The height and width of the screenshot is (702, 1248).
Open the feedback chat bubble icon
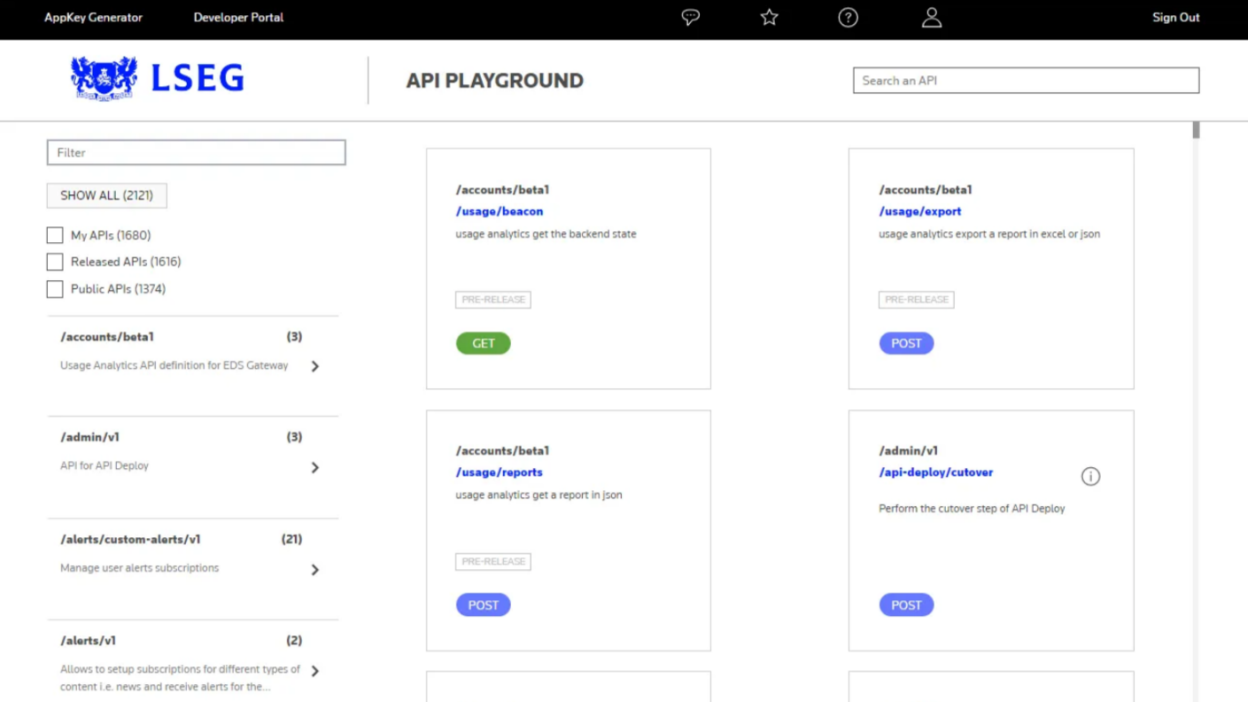(690, 17)
